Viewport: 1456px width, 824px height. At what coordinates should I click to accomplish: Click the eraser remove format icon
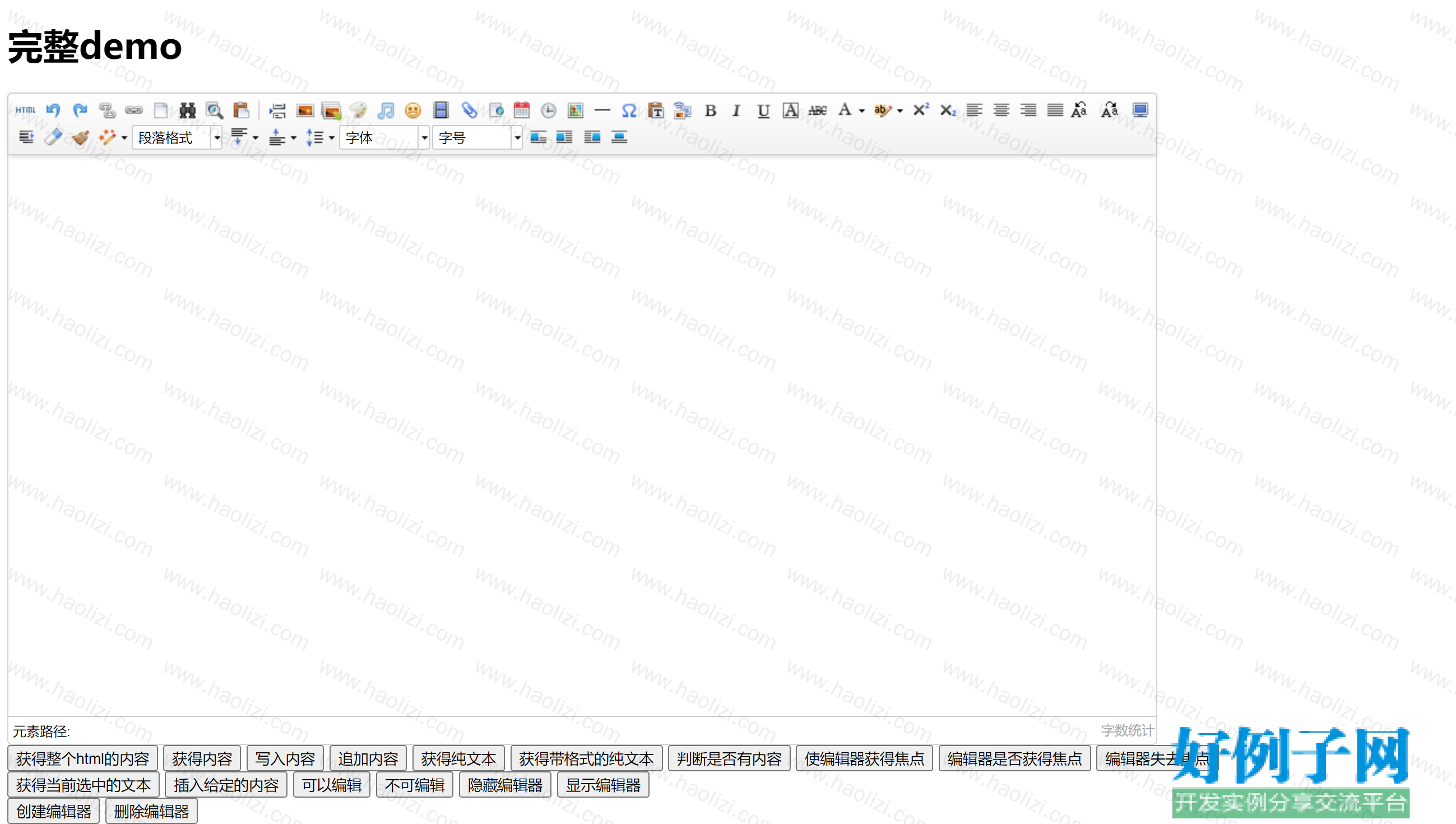click(x=53, y=137)
